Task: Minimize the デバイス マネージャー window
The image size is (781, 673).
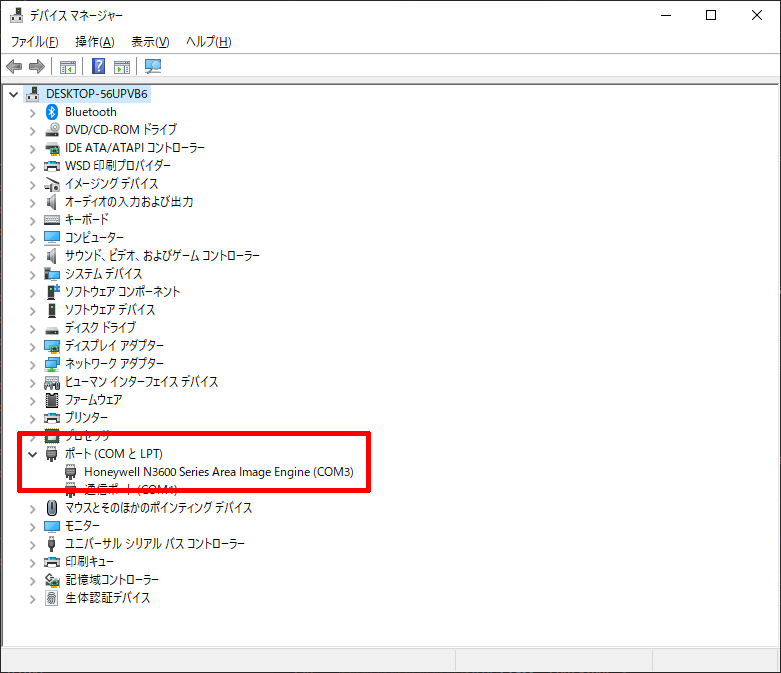Action: (x=666, y=15)
